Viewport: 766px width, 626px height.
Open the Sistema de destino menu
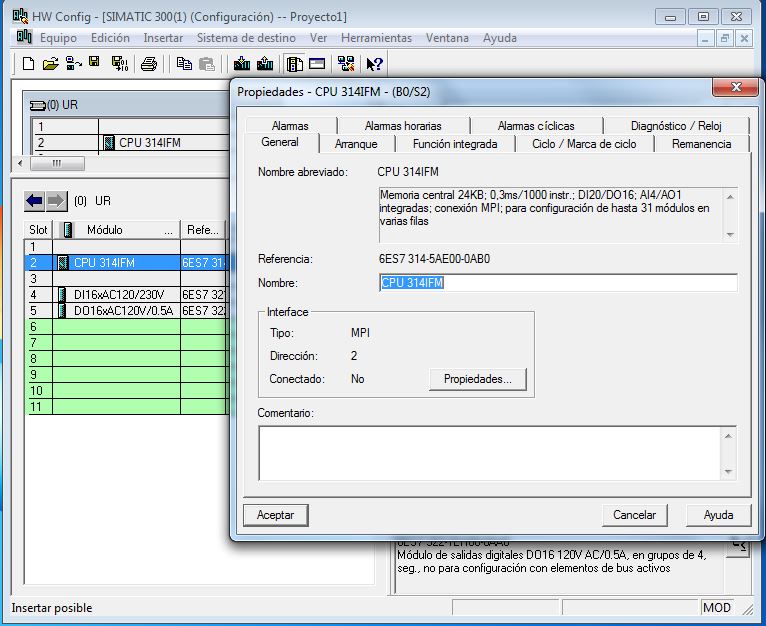(246, 38)
